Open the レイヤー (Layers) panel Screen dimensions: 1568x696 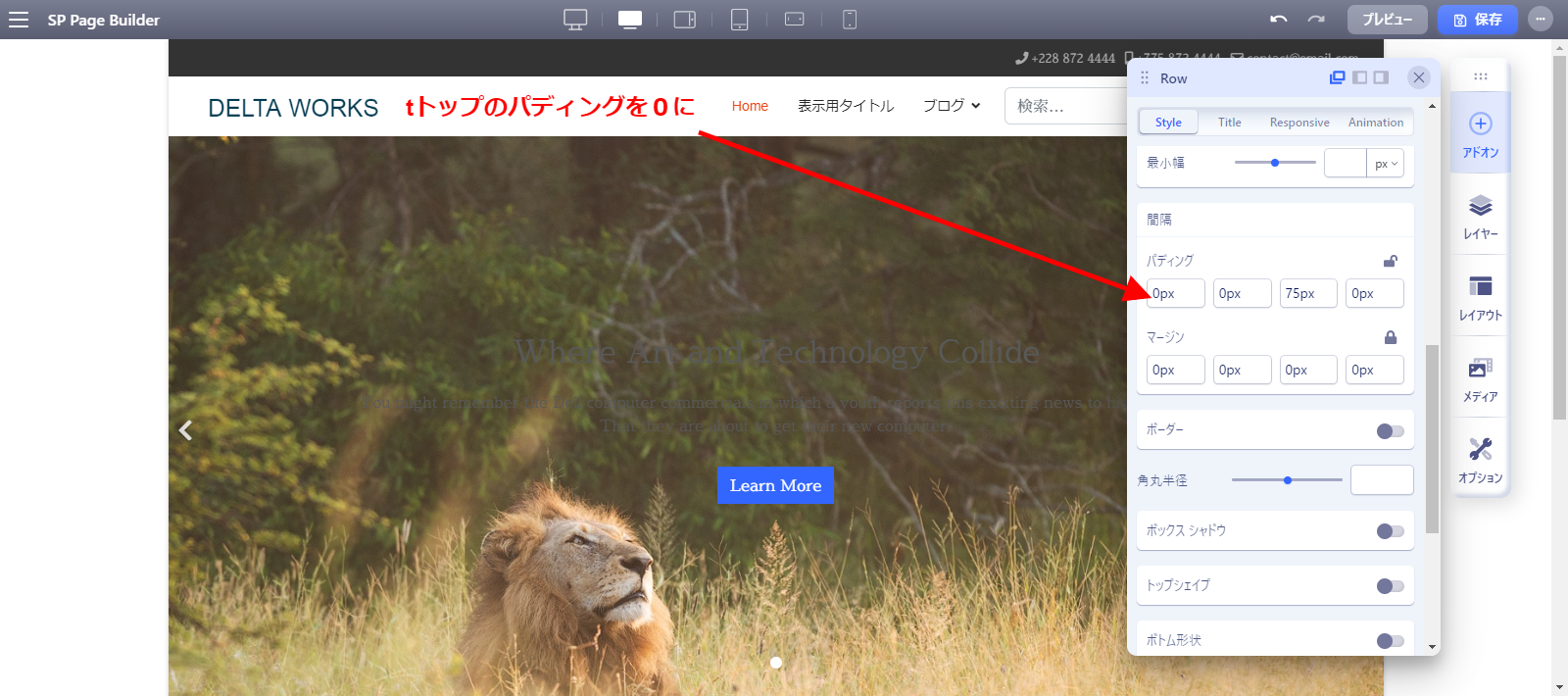pos(1480,216)
